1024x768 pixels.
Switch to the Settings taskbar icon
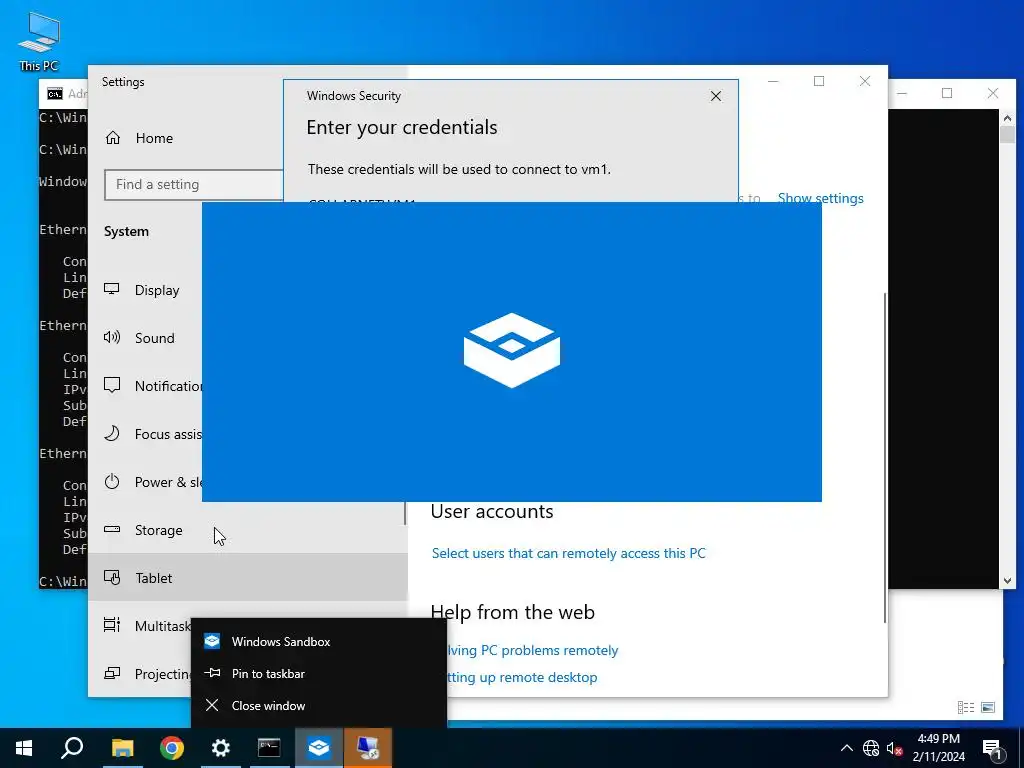[x=221, y=748]
